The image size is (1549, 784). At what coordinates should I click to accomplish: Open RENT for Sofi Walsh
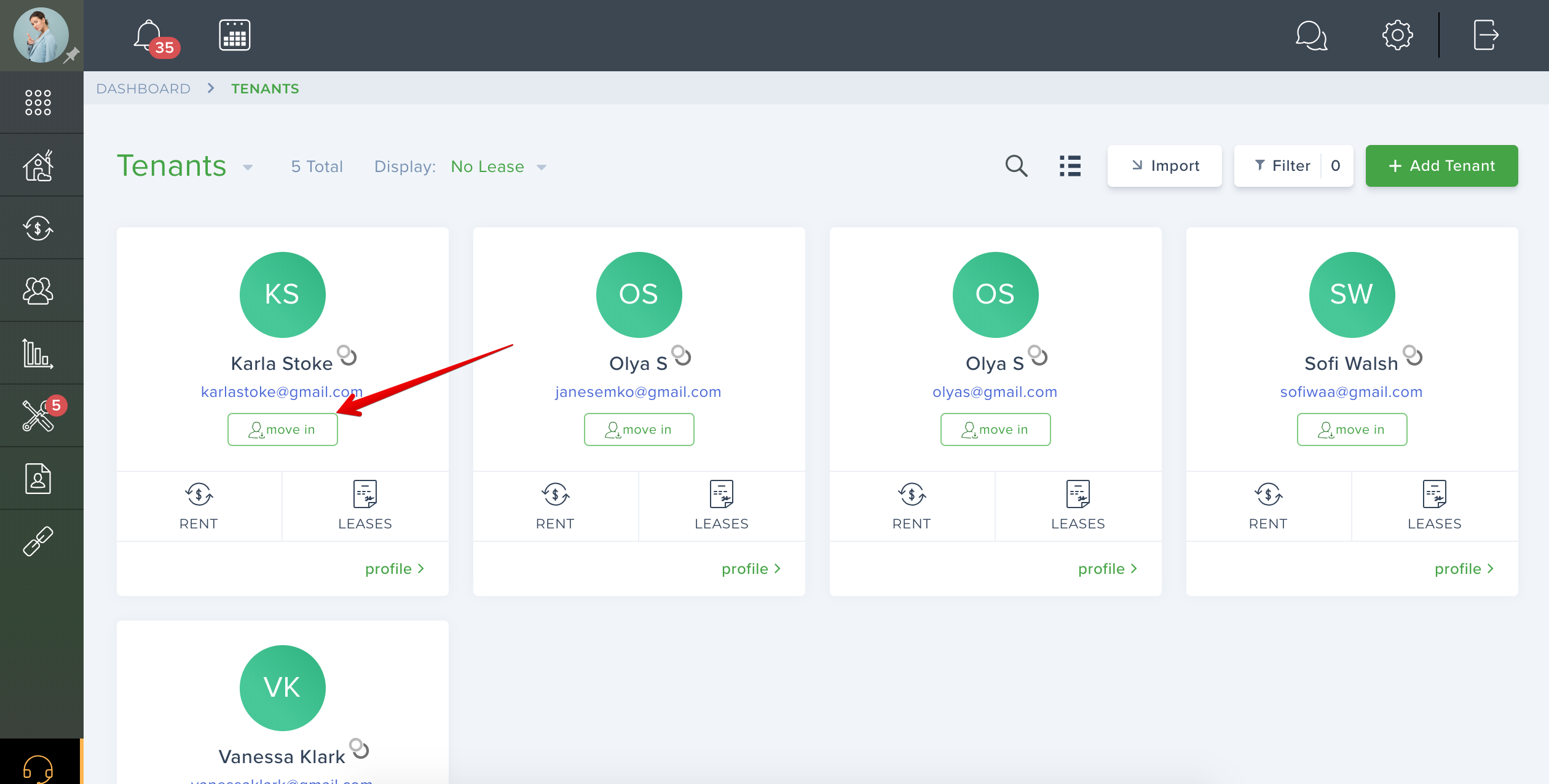[1268, 506]
